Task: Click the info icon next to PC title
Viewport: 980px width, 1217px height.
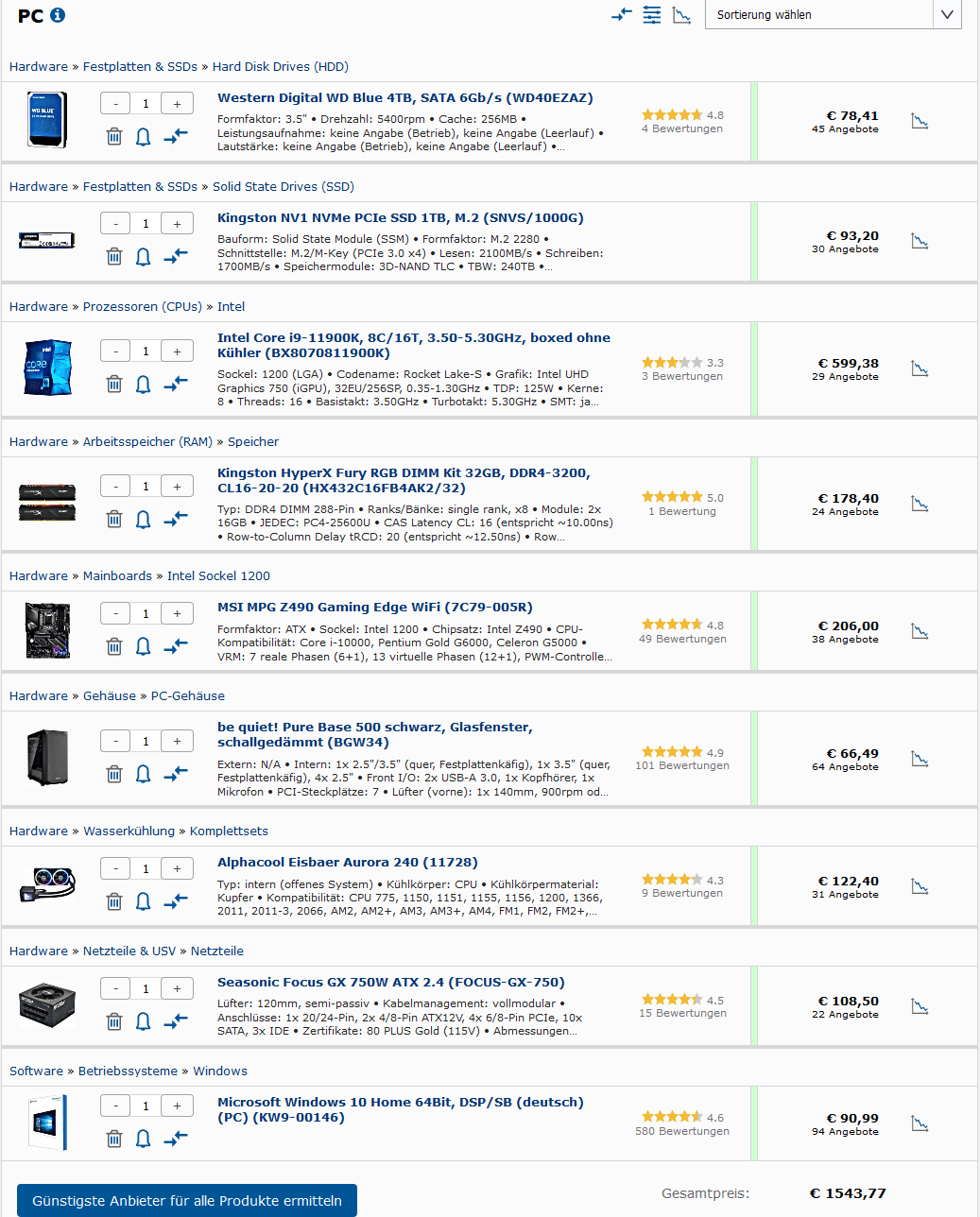Action: 58,15
